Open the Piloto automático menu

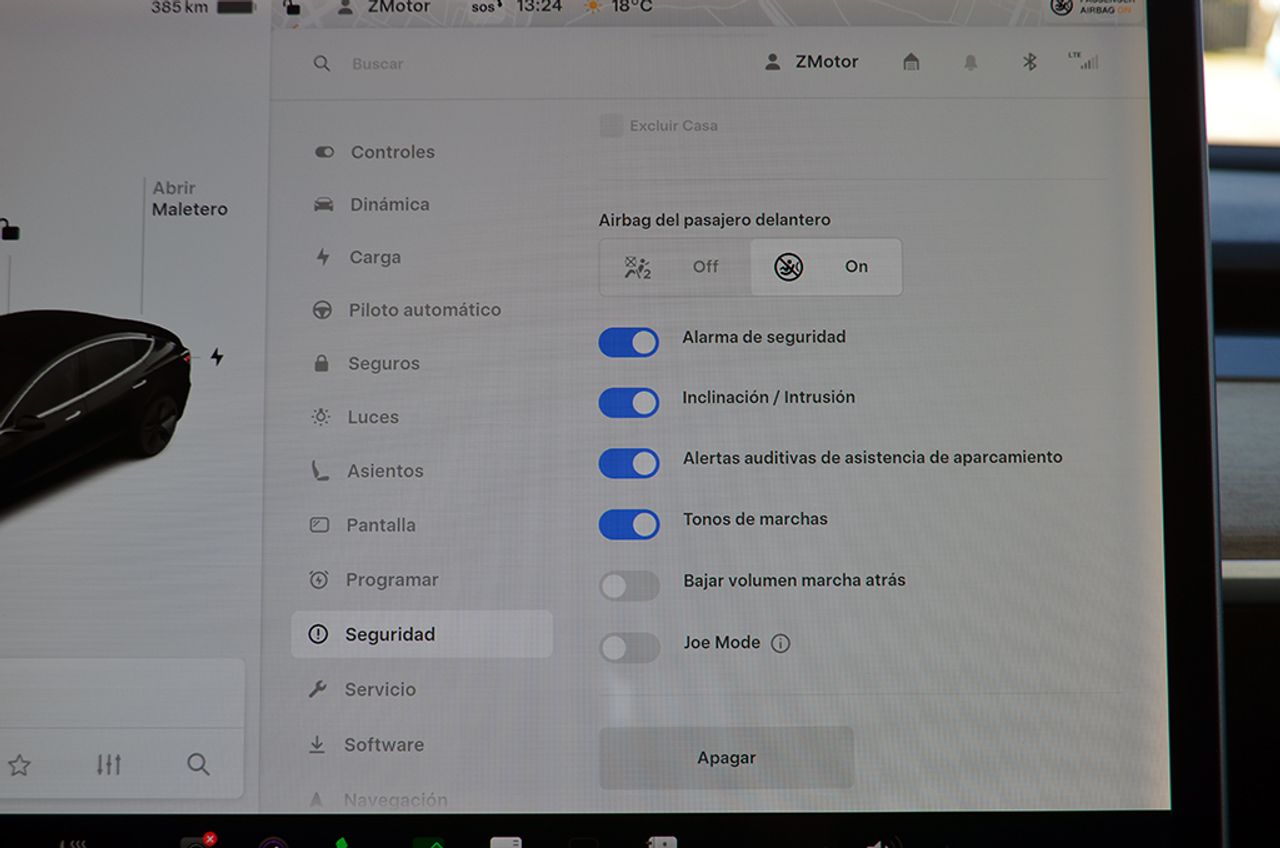pos(424,310)
